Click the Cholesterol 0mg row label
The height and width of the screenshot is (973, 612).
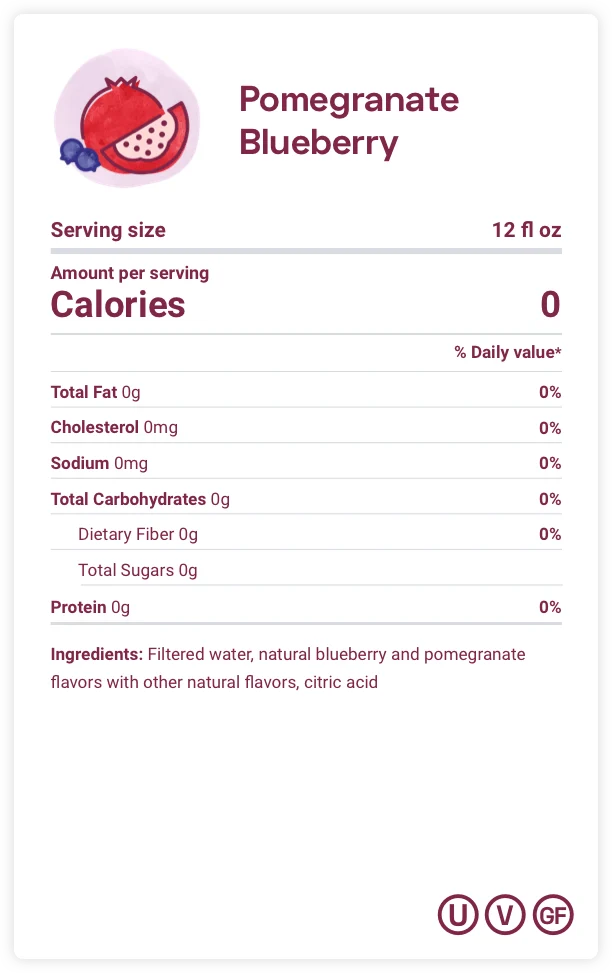coord(114,428)
